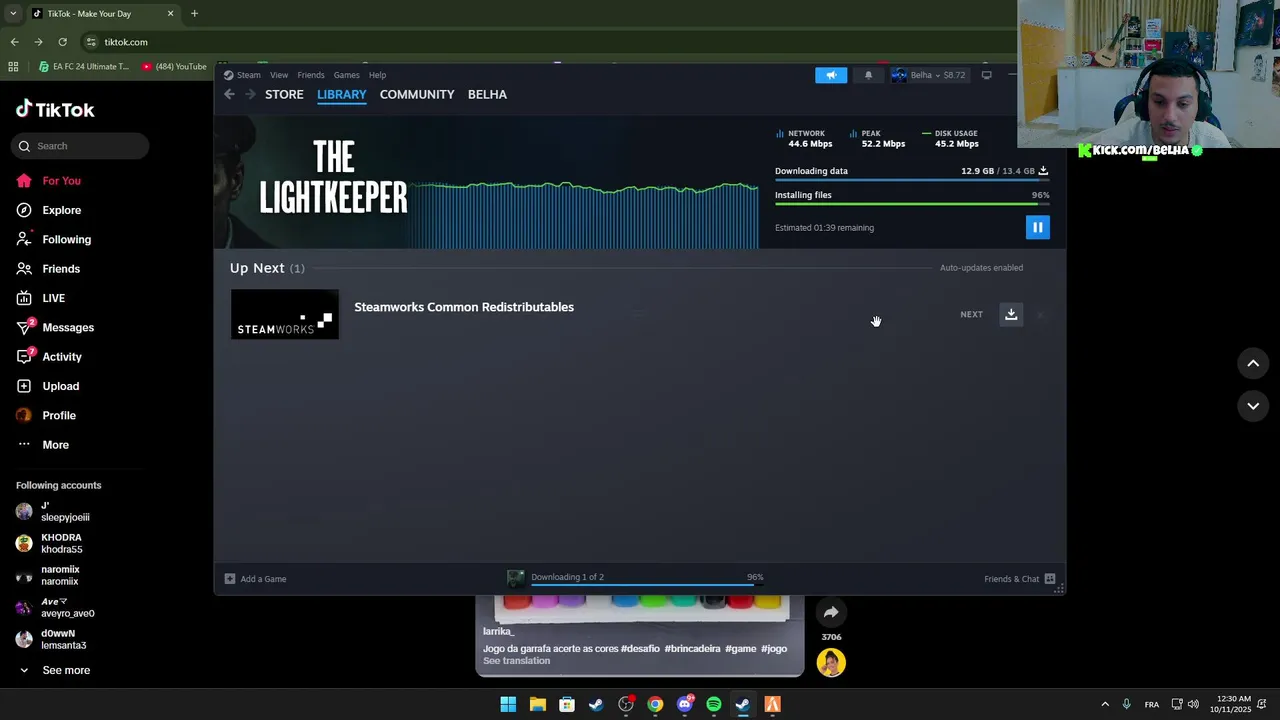Open File Explorer from taskbar
The height and width of the screenshot is (720, 1280).
537,704
